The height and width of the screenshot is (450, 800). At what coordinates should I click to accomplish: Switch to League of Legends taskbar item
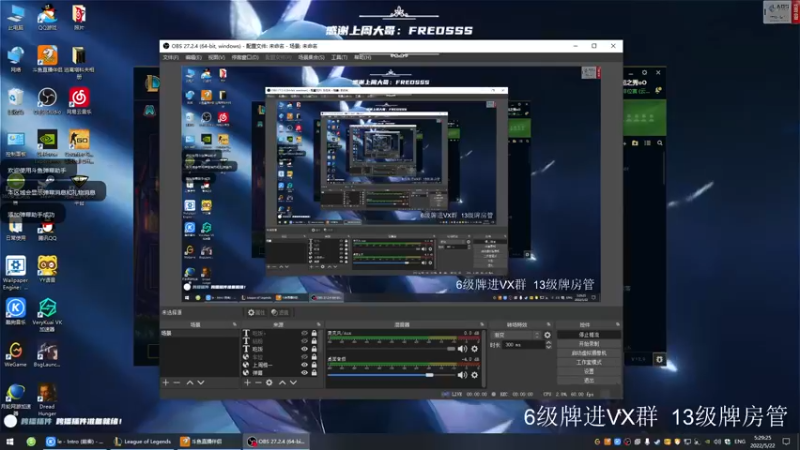coord(143,441)
